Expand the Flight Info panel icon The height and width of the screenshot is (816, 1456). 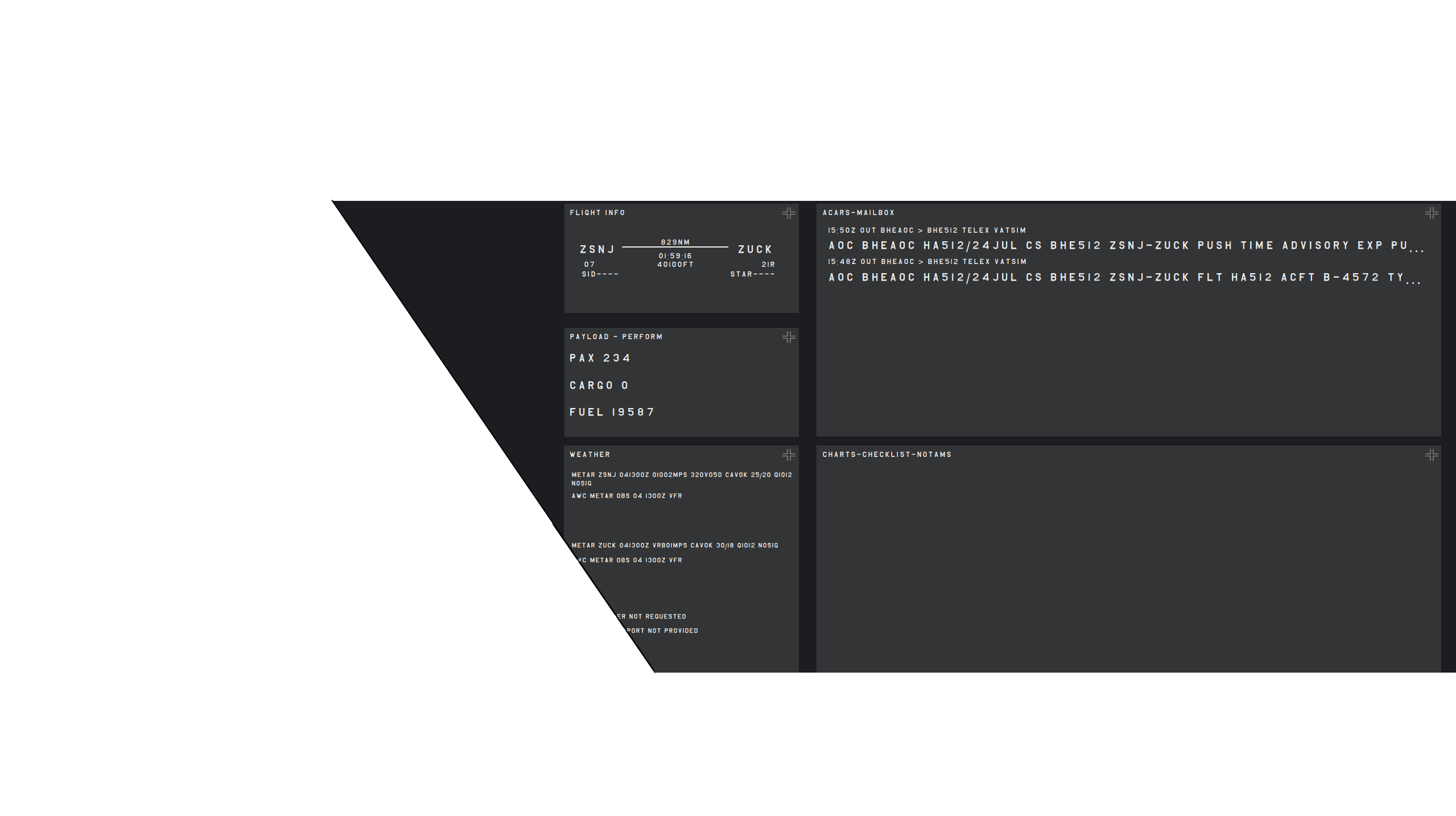tap(788, 213)
